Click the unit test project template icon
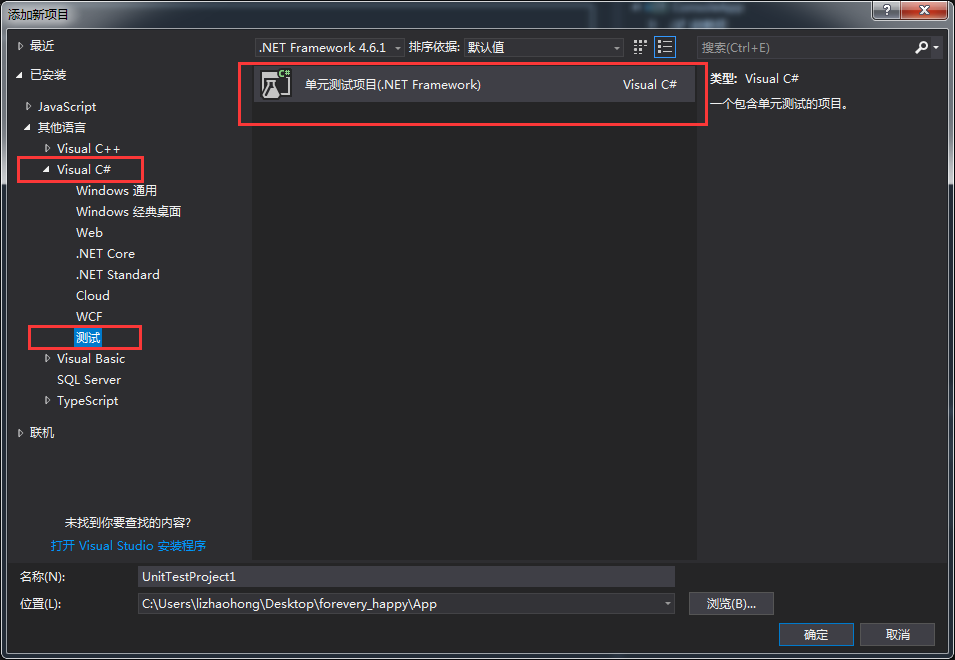The width and height of the screenshot is (955, 660). 276,84
